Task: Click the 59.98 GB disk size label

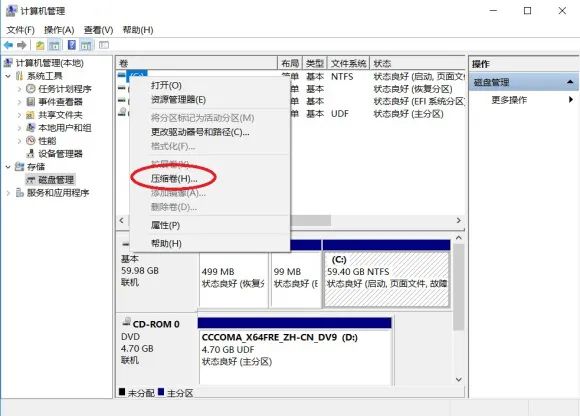Action: point(140,271)
